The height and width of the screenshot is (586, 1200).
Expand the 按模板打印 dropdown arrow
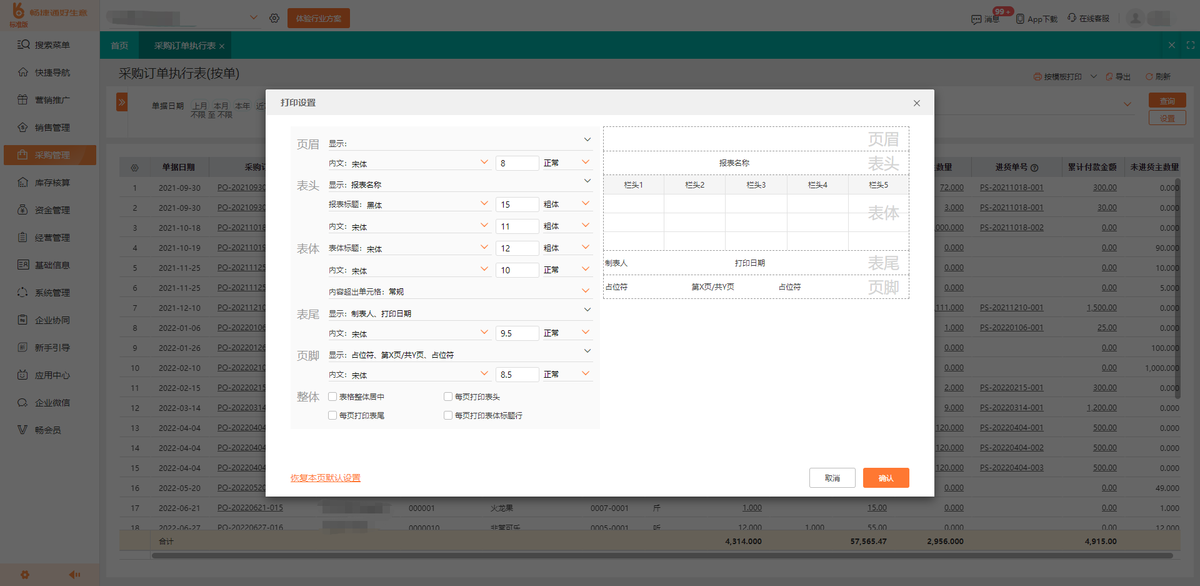(1094, 76)
